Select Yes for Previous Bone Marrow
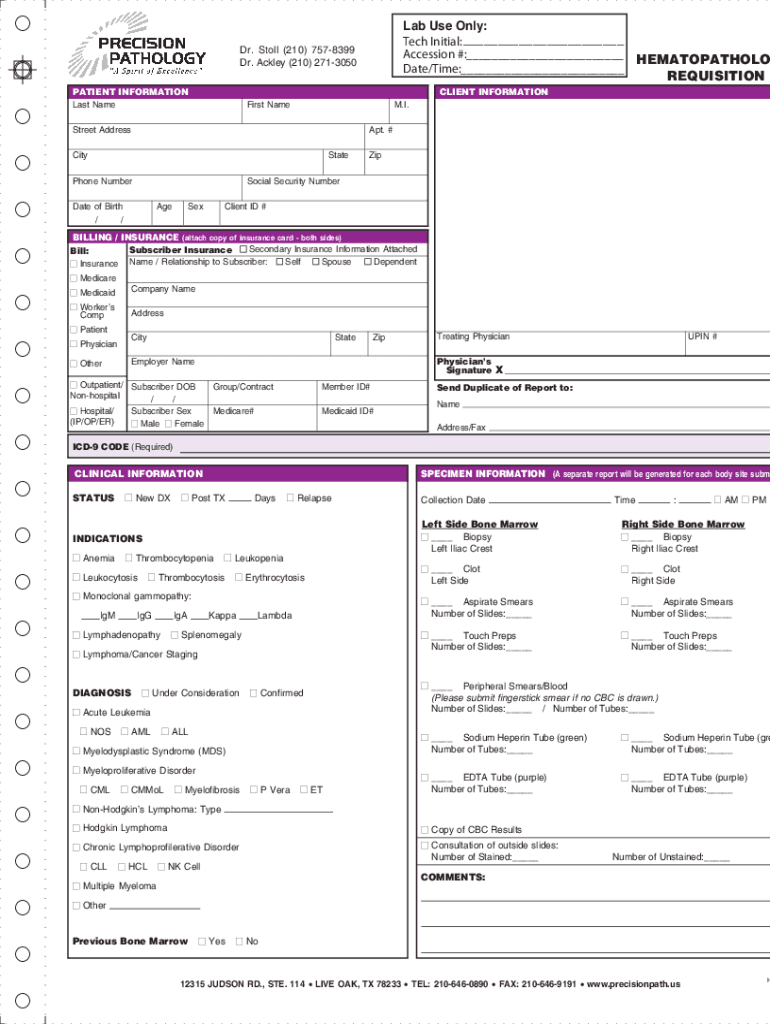 (202, 941)
